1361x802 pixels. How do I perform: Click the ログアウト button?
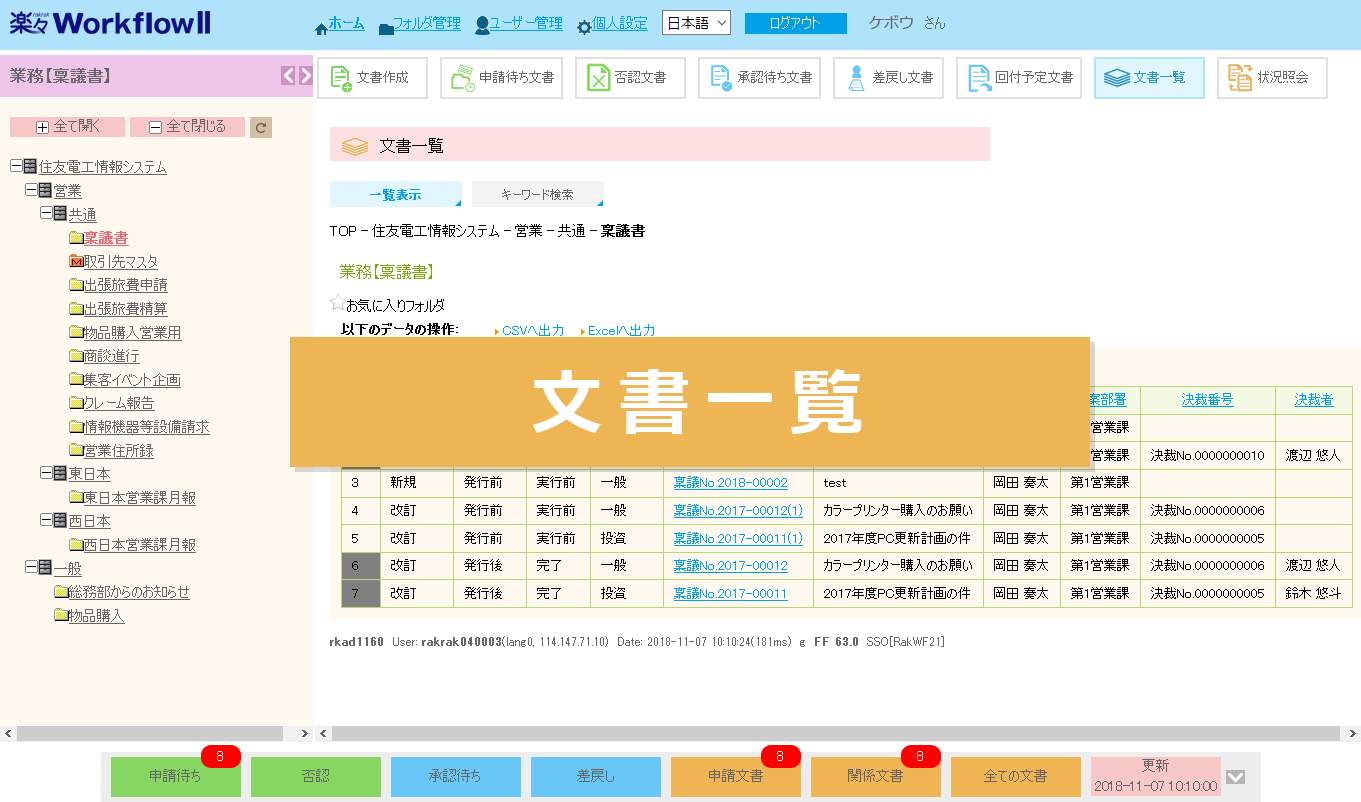point(795,24)
